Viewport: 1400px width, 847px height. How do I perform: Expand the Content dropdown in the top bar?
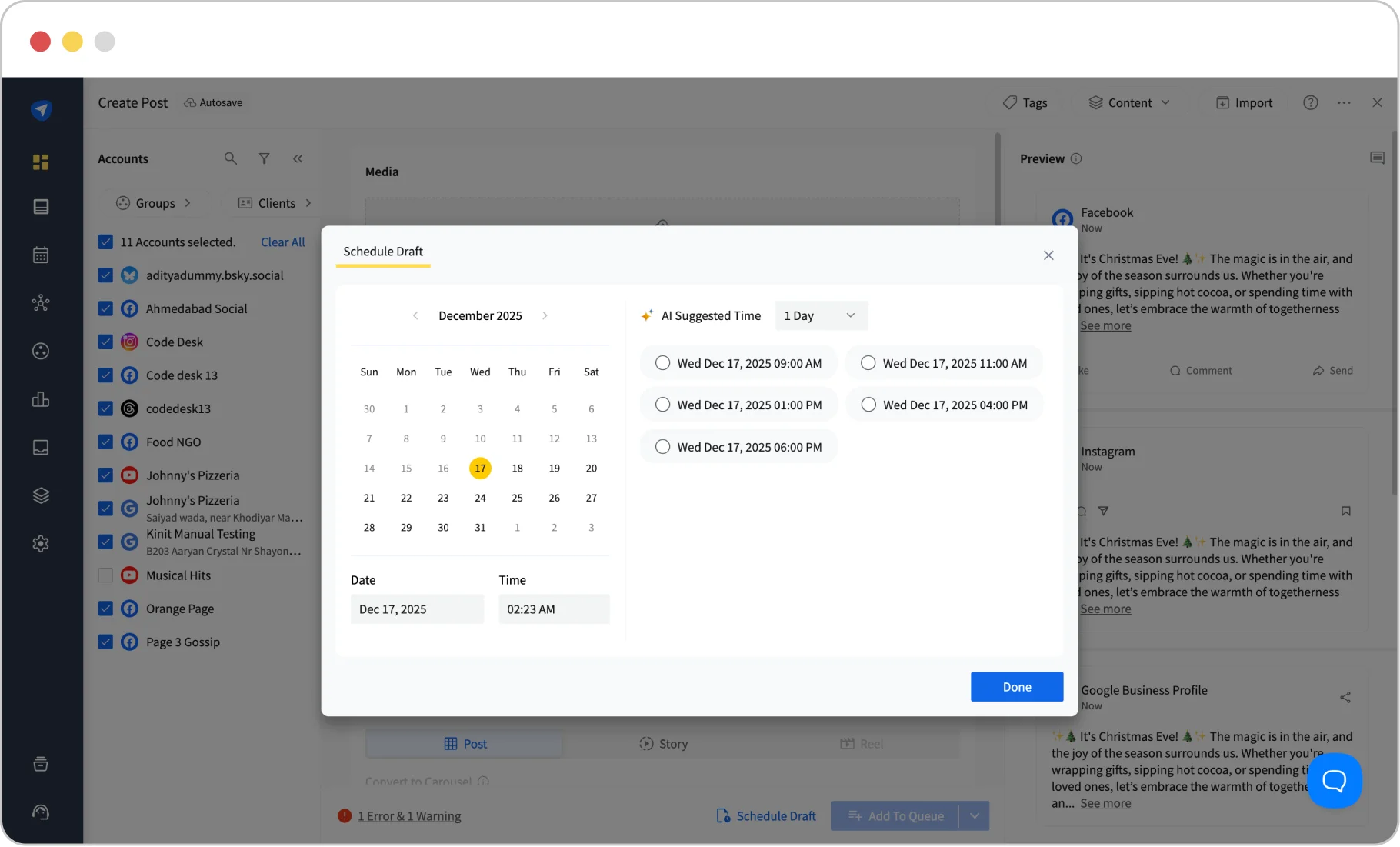click(x=1129, y=102)
